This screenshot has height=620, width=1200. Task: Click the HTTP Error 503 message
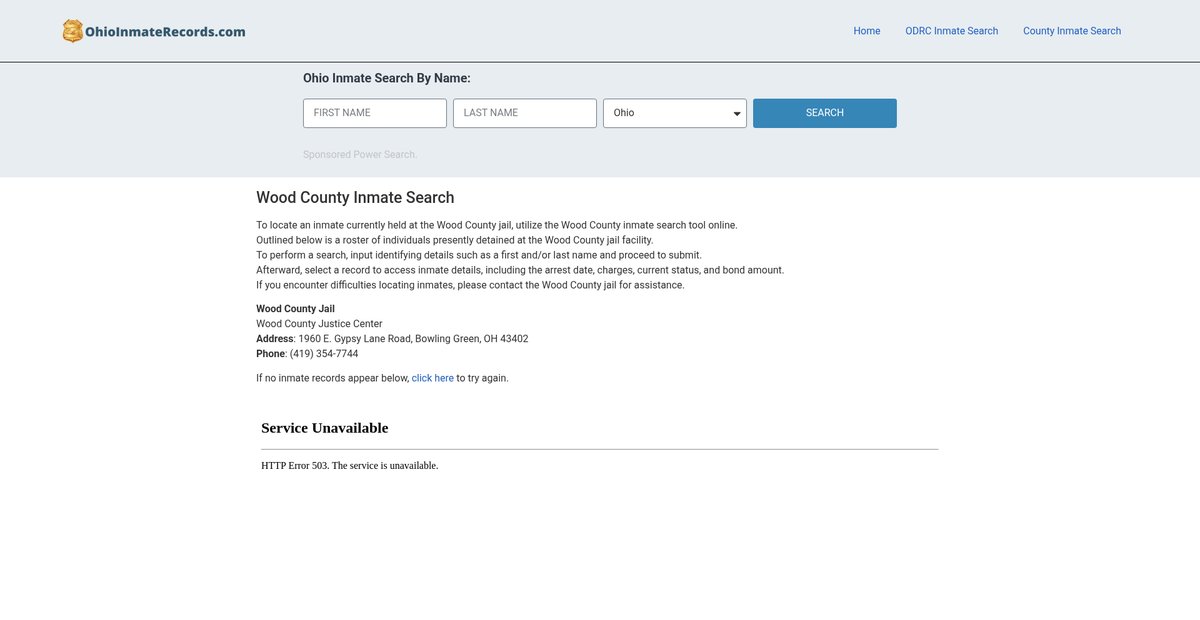pos(350,466)
